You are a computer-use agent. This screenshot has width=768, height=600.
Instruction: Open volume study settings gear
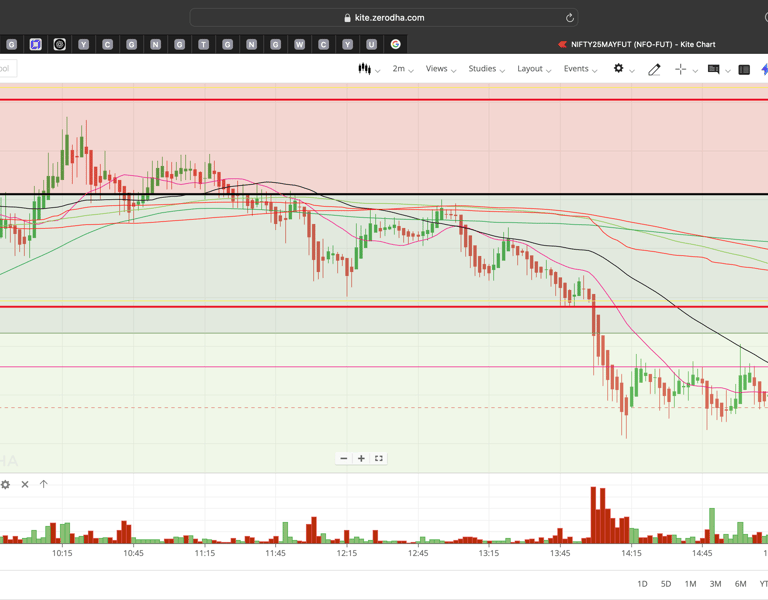click(5, 484)
